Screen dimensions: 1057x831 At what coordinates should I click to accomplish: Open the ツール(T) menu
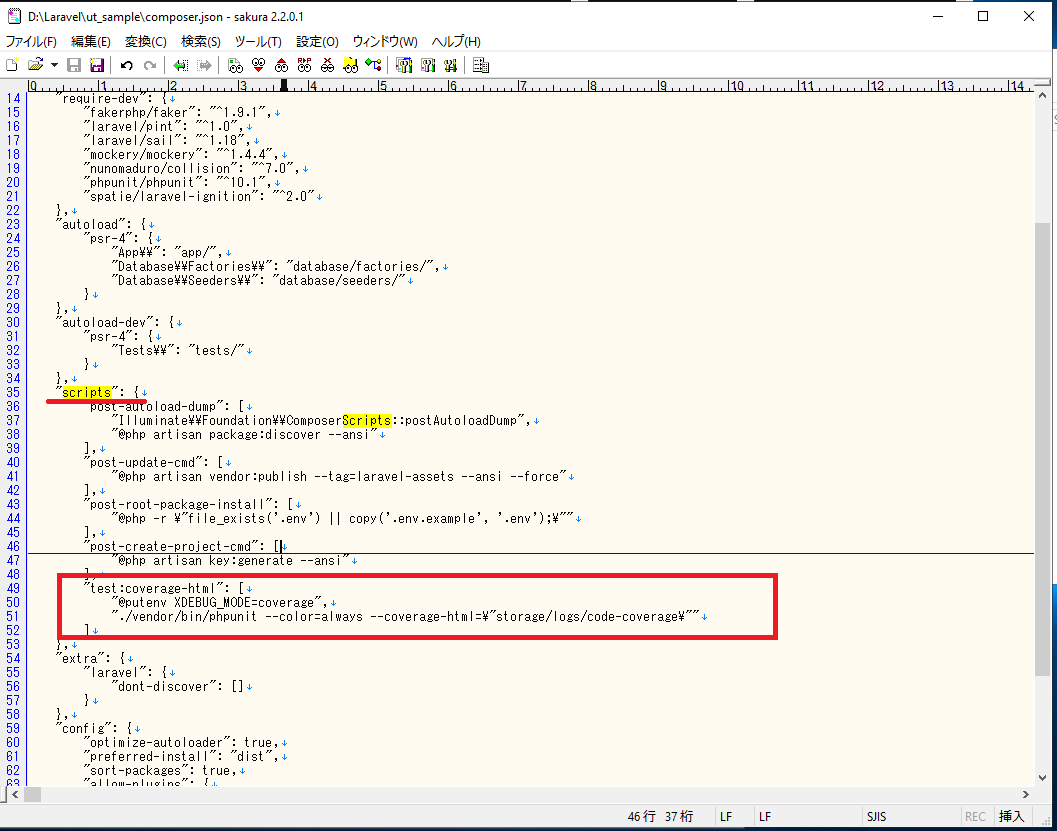click(x=258, y=42)
